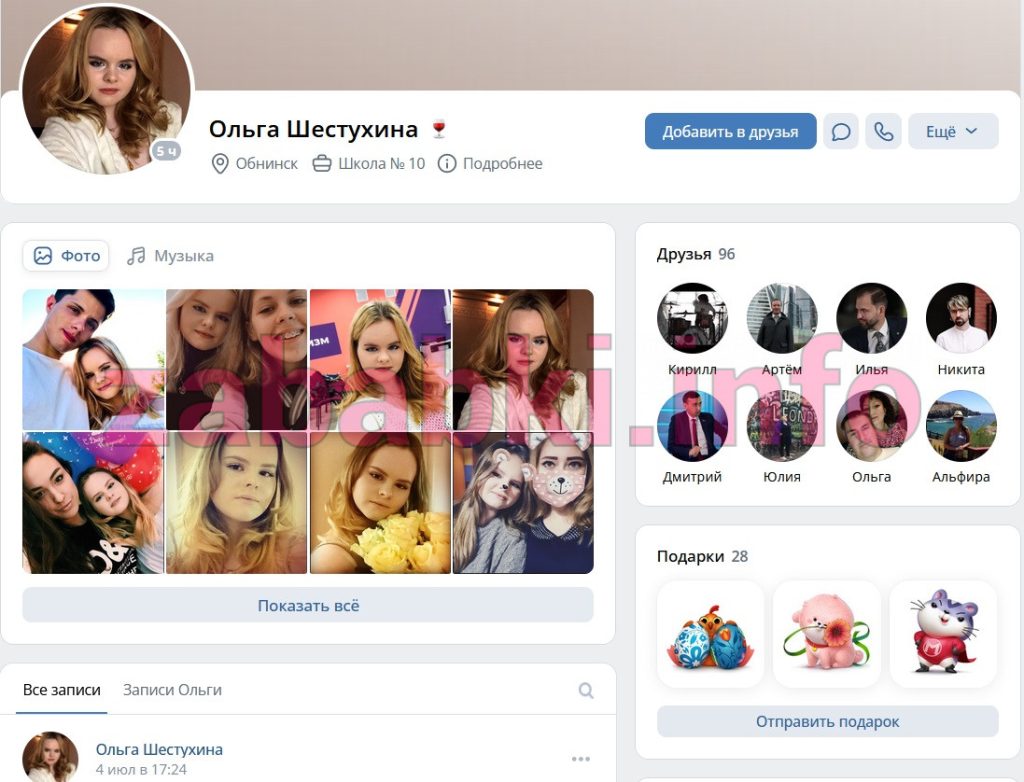Viewport: 1024px width, 782px height.
Task: Switch to the Музыка tab
Action: 170,255
